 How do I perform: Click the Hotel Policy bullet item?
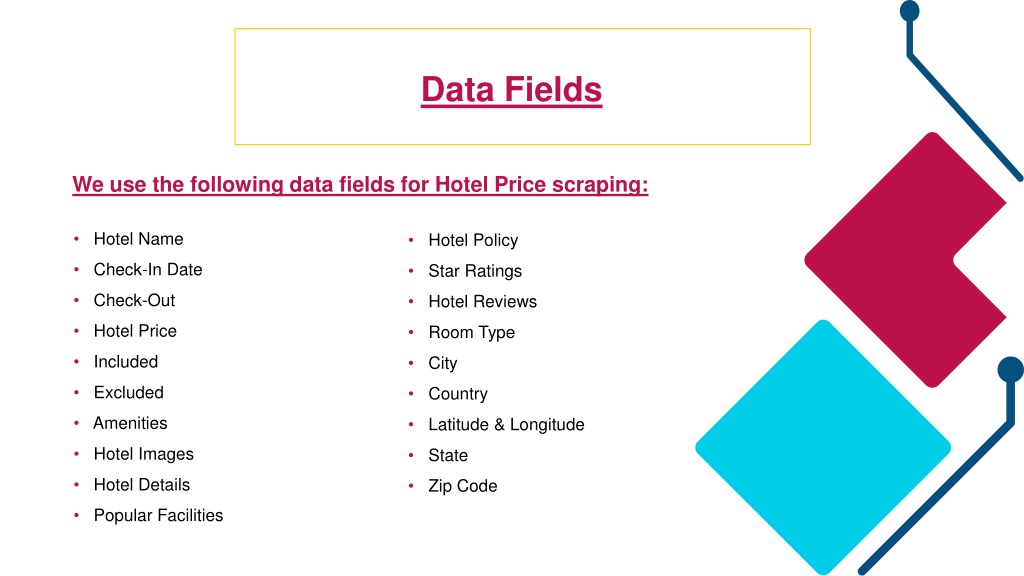(473, 240)
